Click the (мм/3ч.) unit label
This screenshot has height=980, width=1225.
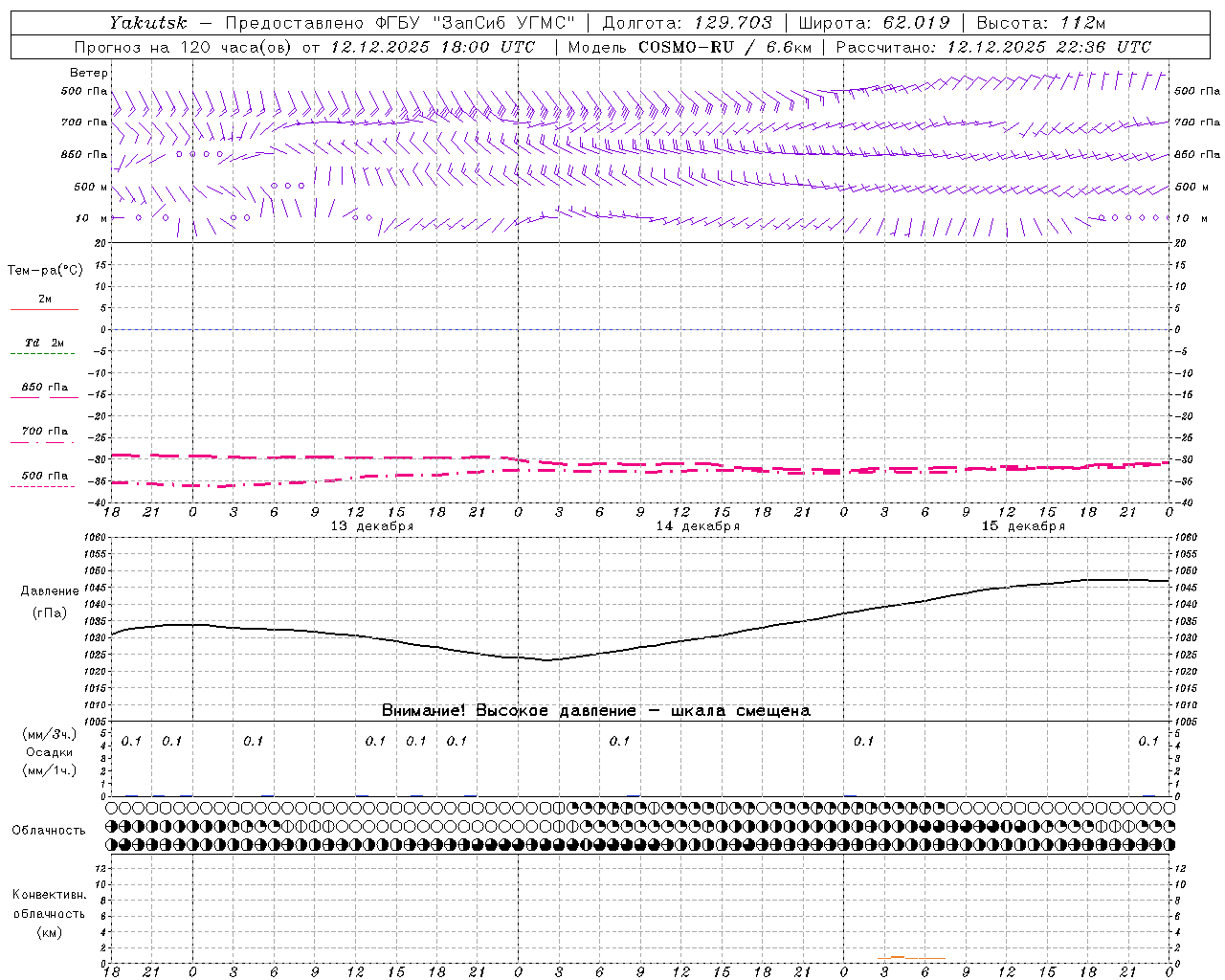point(50,734)
